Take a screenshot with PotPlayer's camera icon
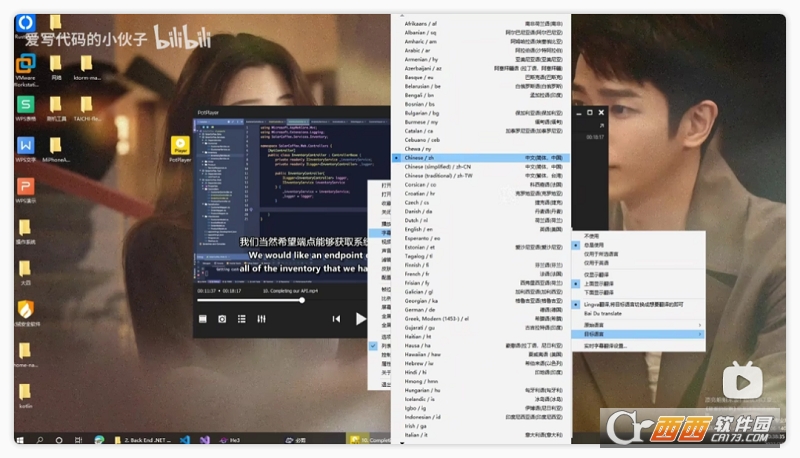The height and width of the screenshot is (458, 800). click(x=222, y=319)
